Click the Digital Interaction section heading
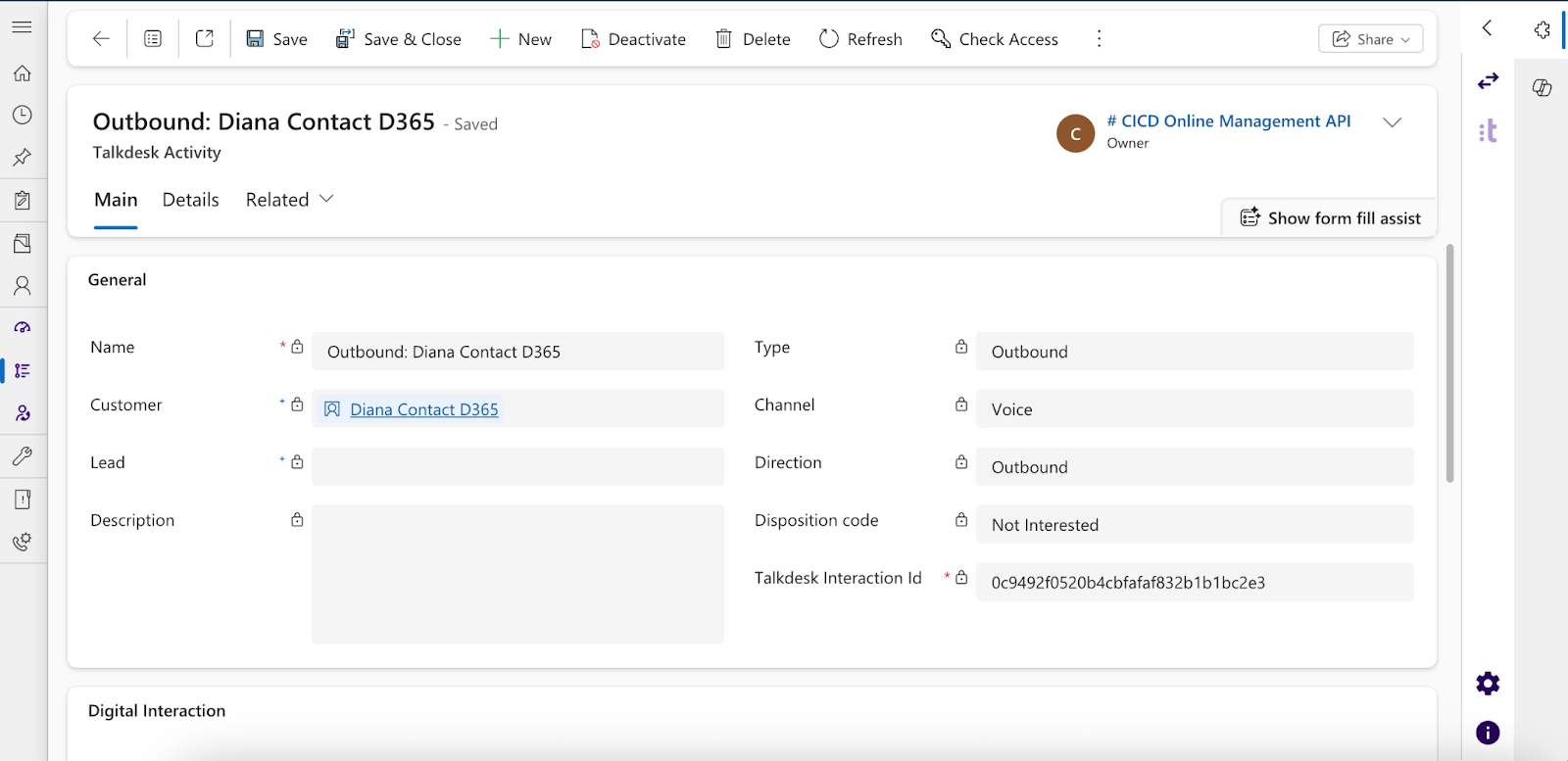The height and width of the screenshot is (761, 1568). coord(157,711)
